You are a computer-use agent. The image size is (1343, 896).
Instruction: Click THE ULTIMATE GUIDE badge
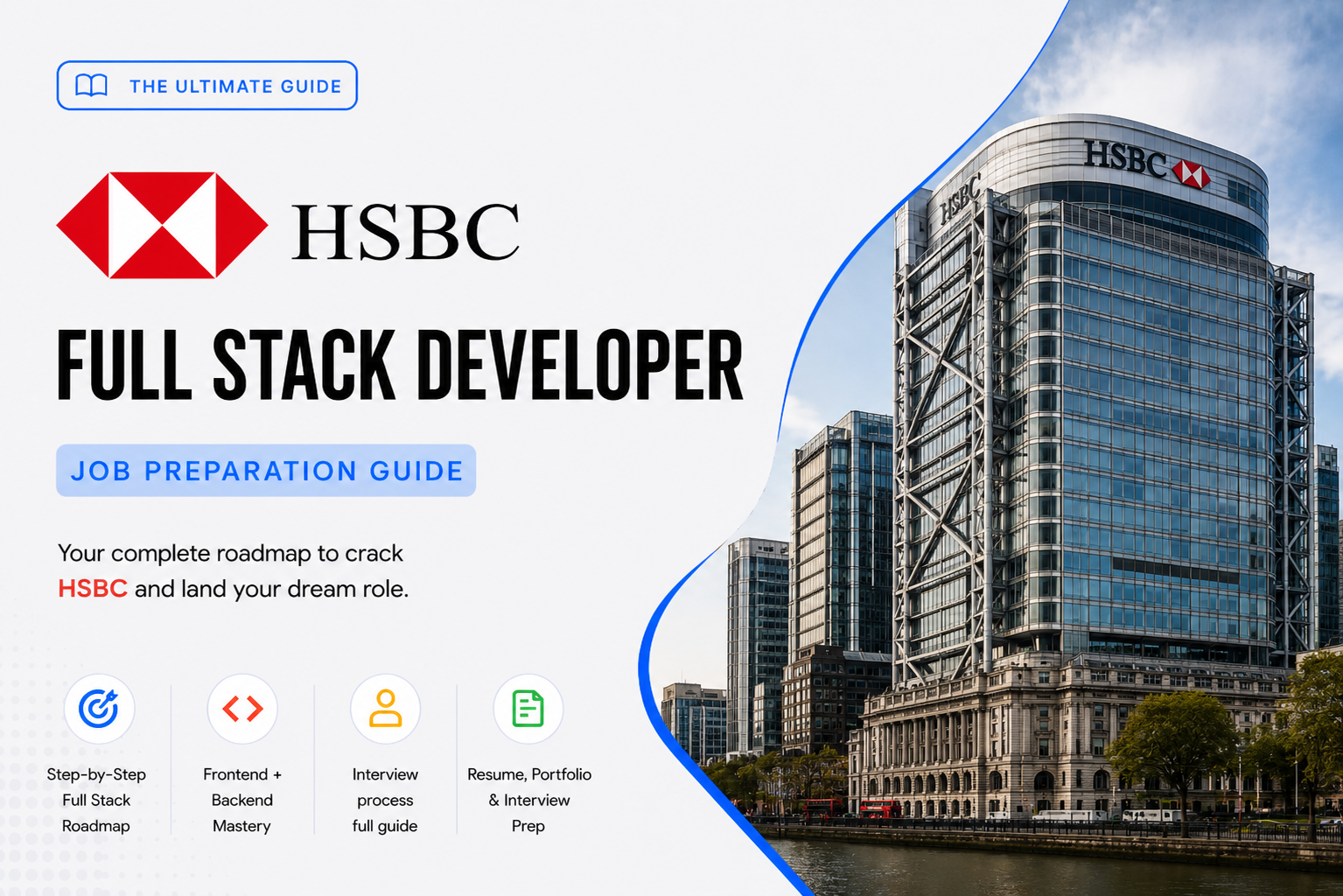207,86
